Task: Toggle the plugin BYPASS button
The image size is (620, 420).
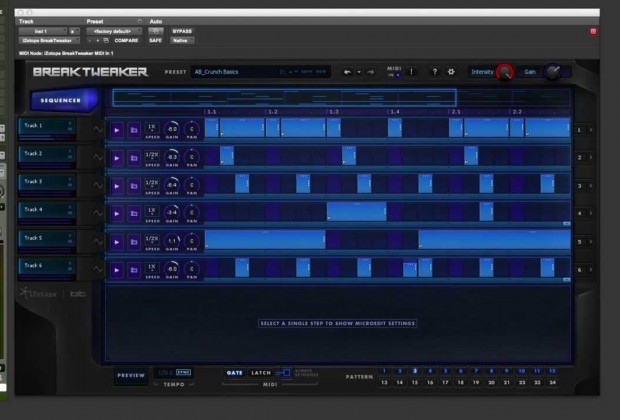Action: pos(182,31)
